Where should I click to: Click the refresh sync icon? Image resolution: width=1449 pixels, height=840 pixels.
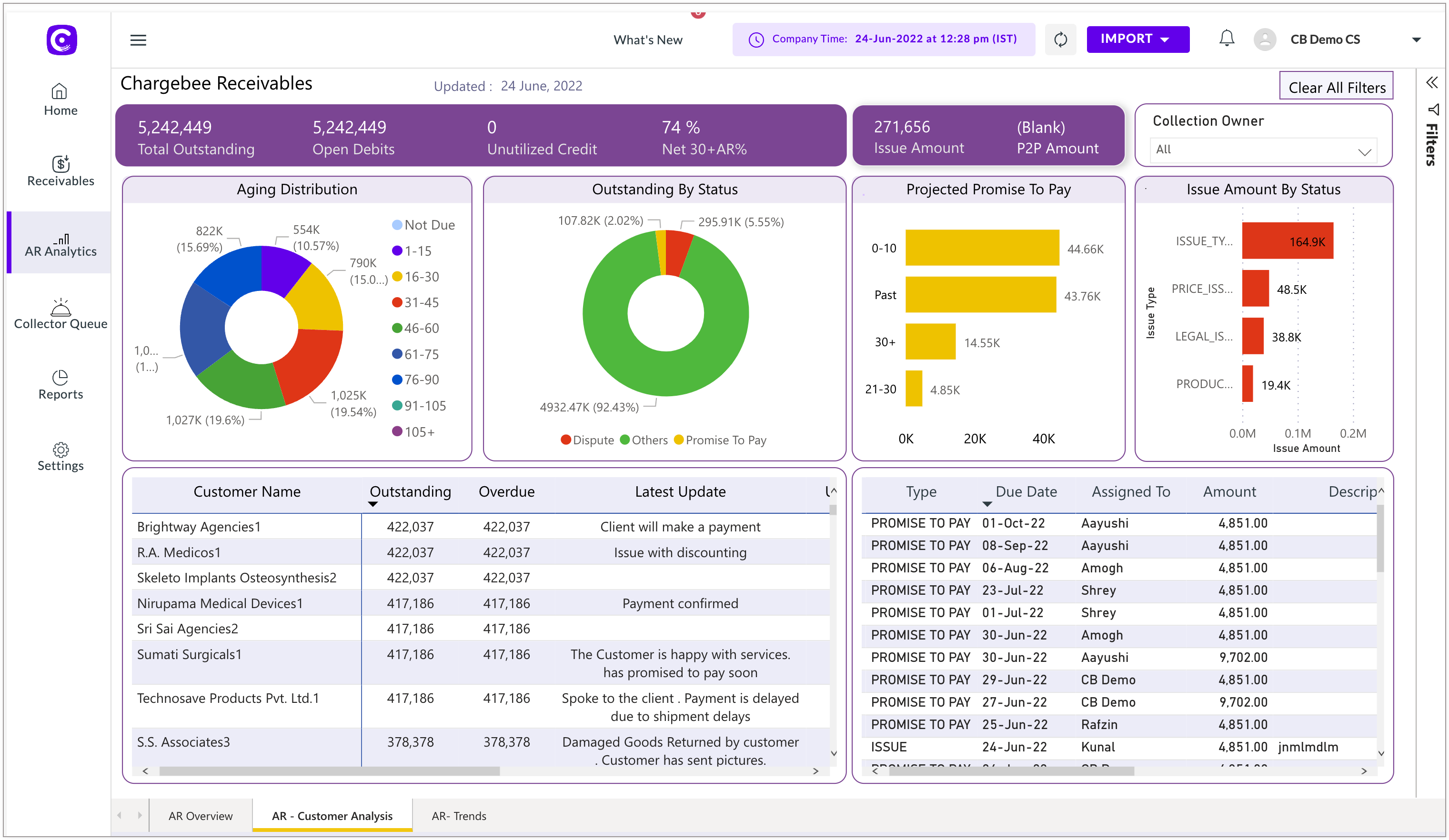click(1060, 39)
